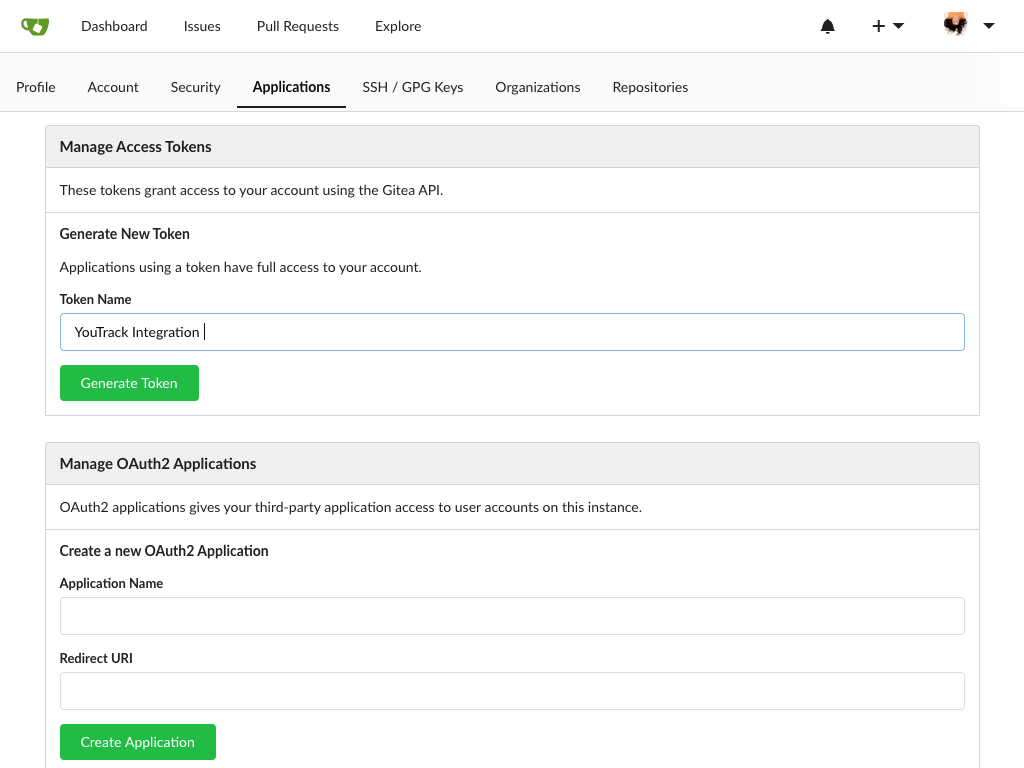Switch to the Profile tab
Screen dimensions: 1024x768
click(36, 87)
